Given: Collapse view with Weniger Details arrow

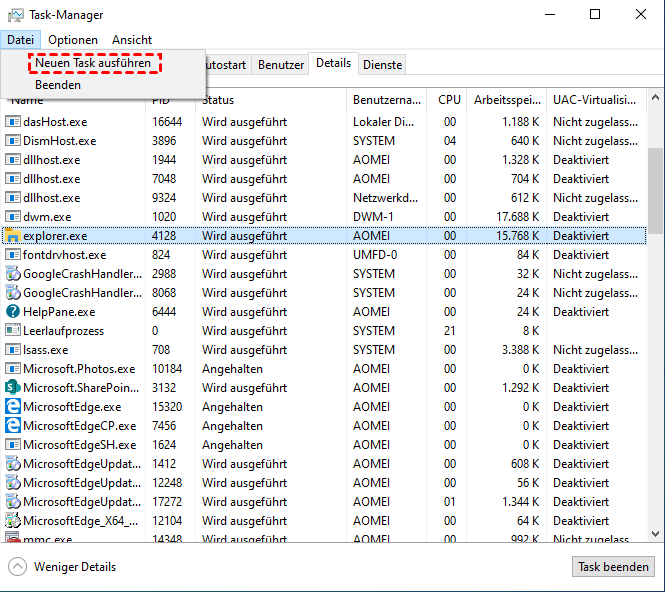Looking at the screenshot, I should coord(17,567).
